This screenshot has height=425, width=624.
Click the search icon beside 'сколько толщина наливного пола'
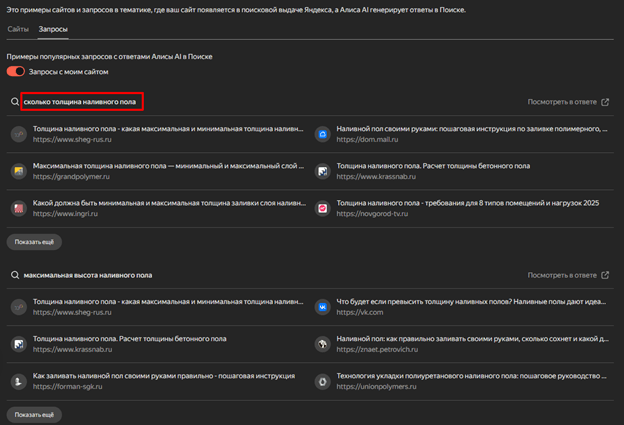(15, 102)
